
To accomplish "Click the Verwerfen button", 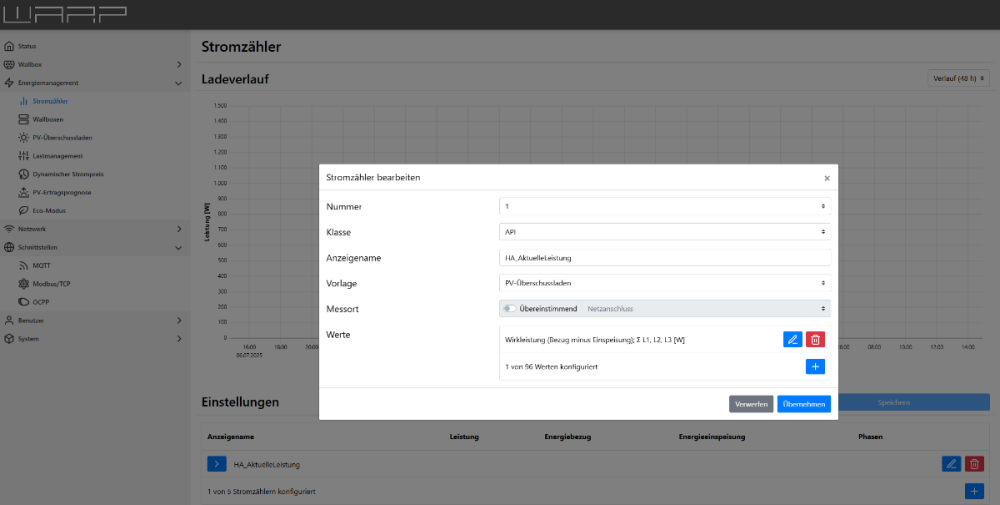I will click(751, 404).
